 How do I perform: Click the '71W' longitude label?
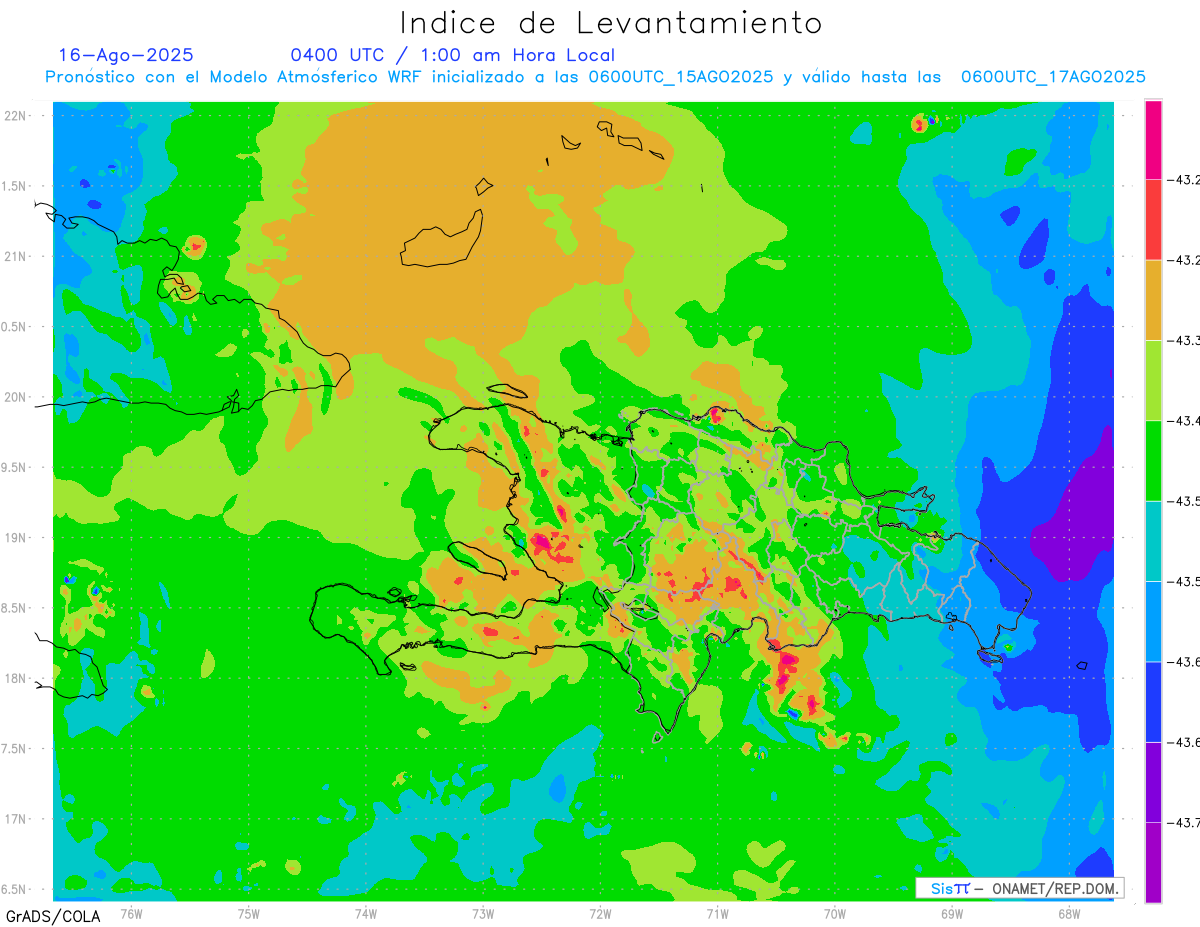(717, 913)
